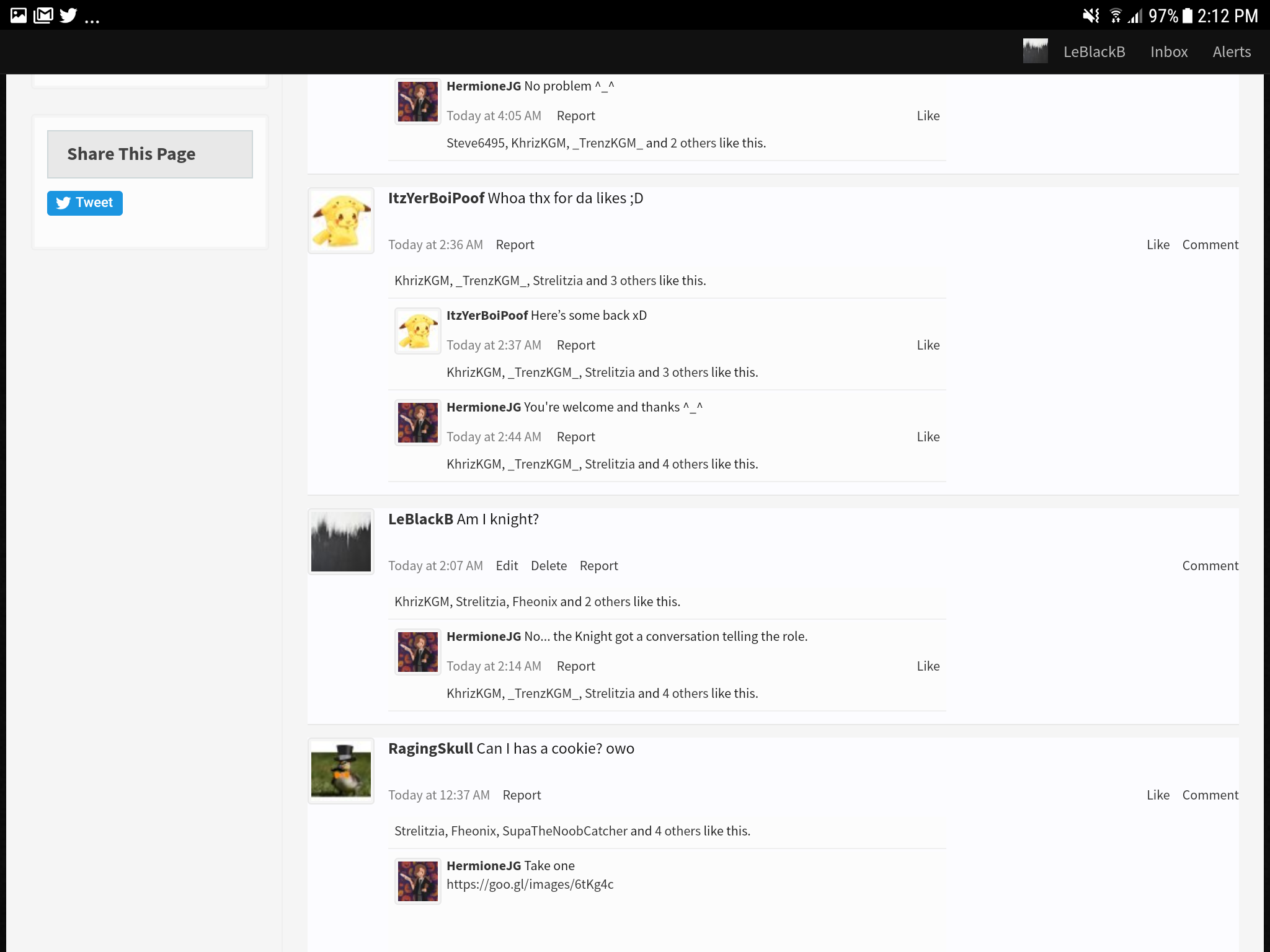Open the Alerts menu
1270x952 pixels.
1232,52
